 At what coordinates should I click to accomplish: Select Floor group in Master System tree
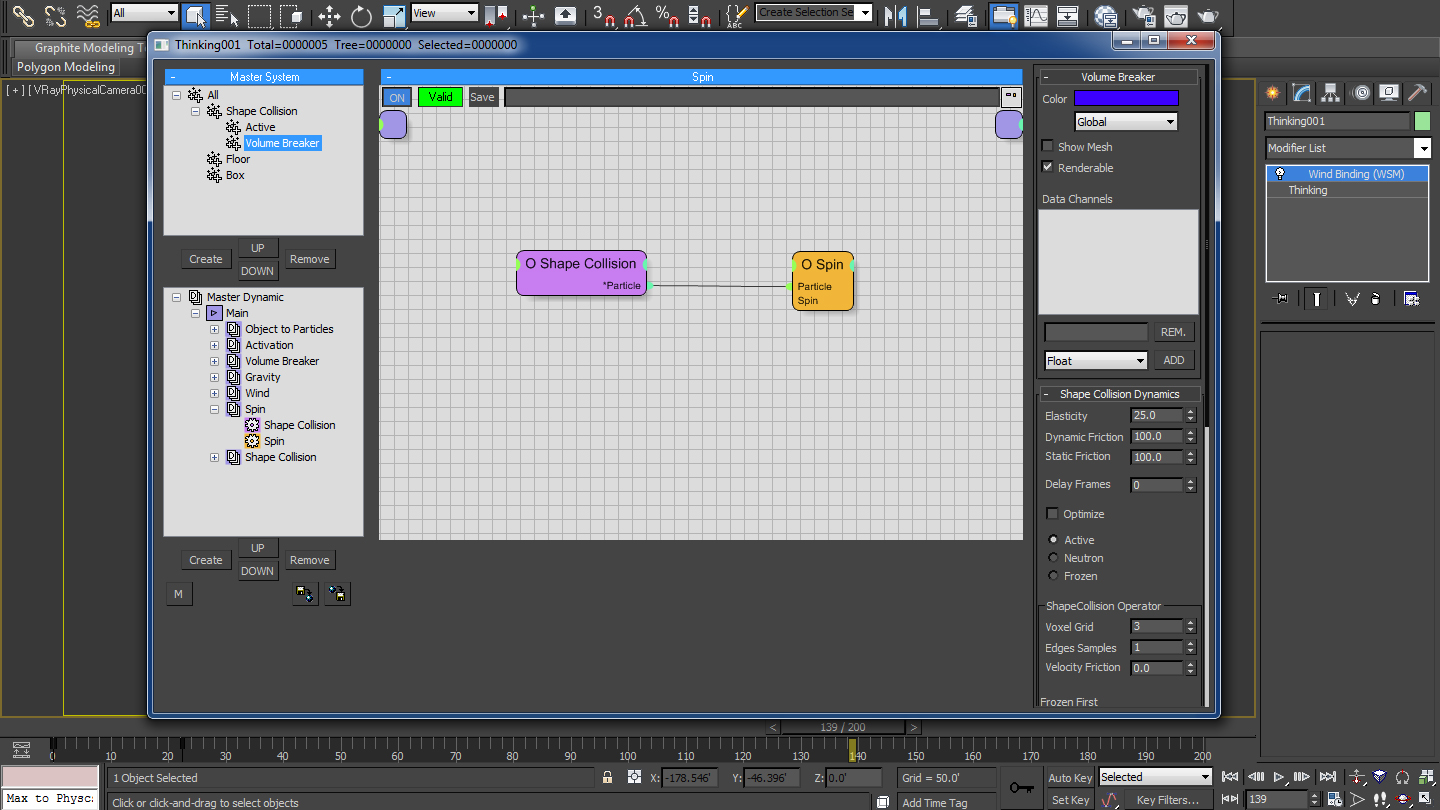click(x=238, y=159)
